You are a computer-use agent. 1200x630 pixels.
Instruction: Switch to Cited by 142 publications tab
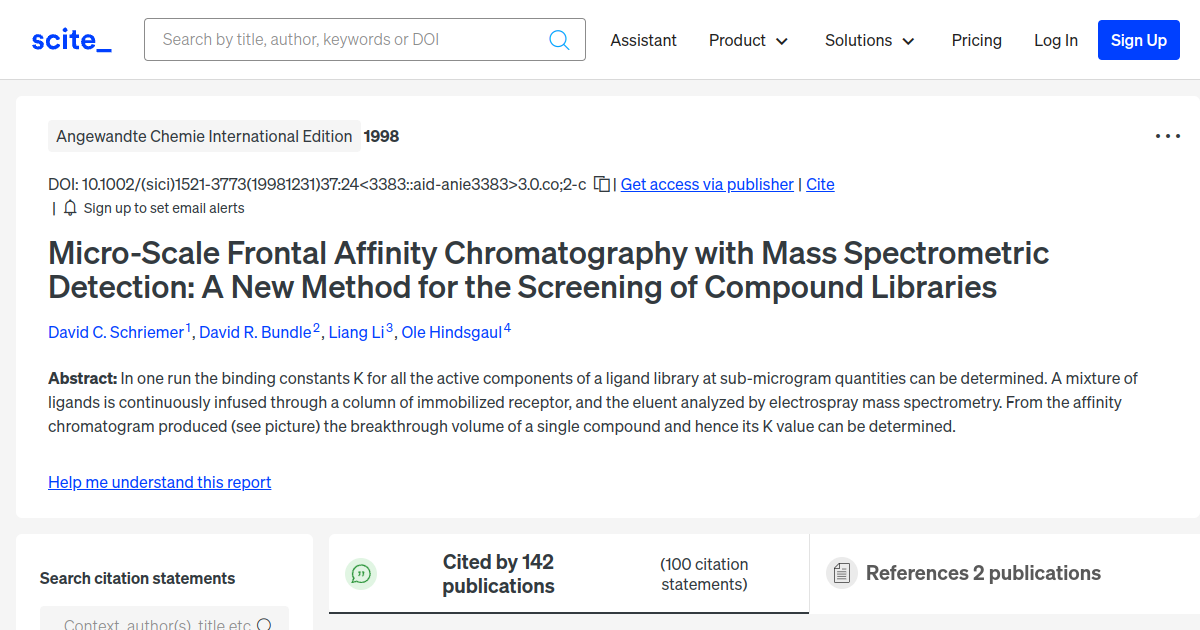498,574
